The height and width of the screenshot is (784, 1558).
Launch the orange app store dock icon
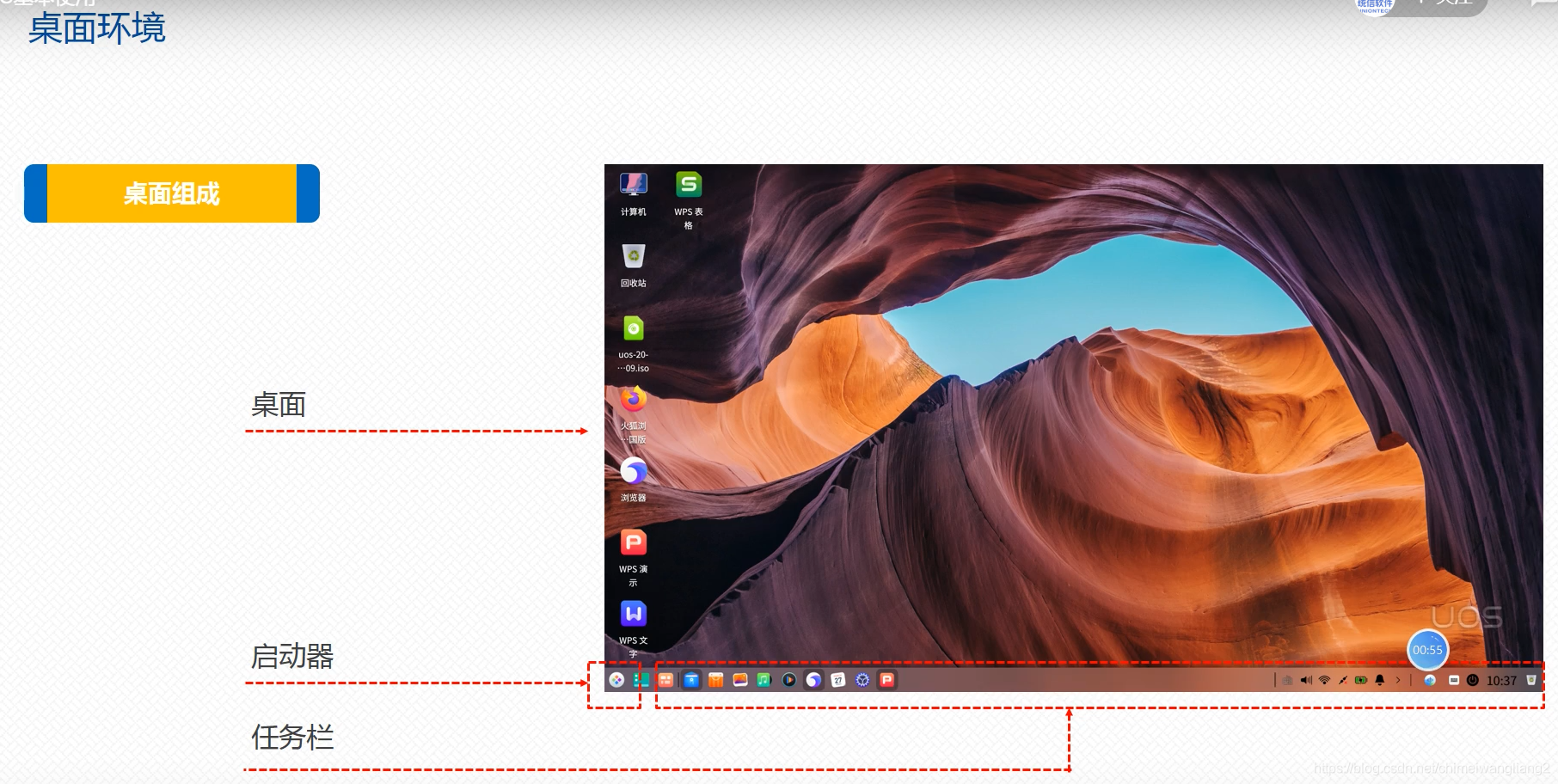(715, 680)
